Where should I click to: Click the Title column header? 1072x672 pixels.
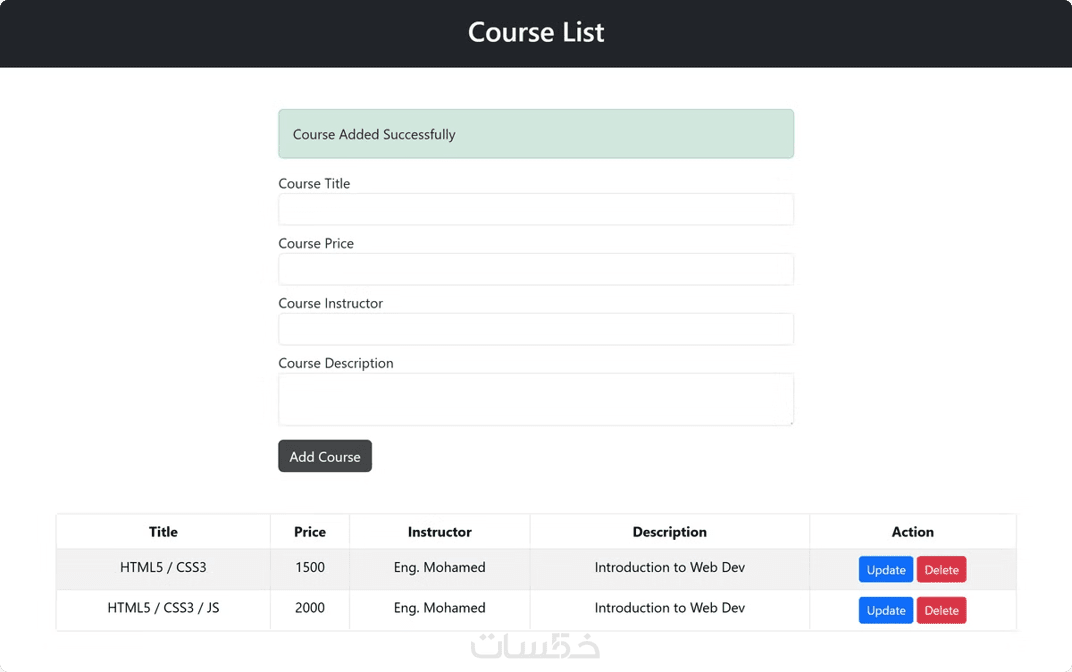[163, 532]
